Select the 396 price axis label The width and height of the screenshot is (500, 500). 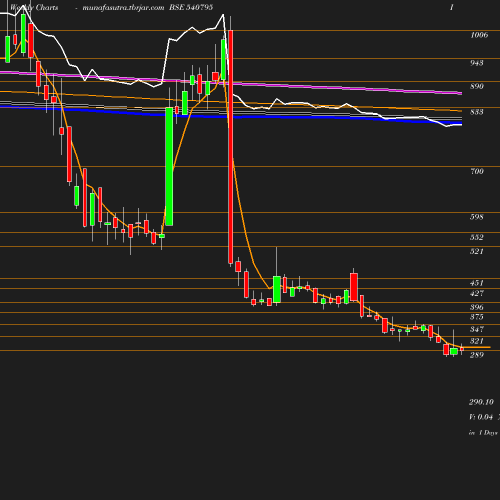(x=477, y=307)
